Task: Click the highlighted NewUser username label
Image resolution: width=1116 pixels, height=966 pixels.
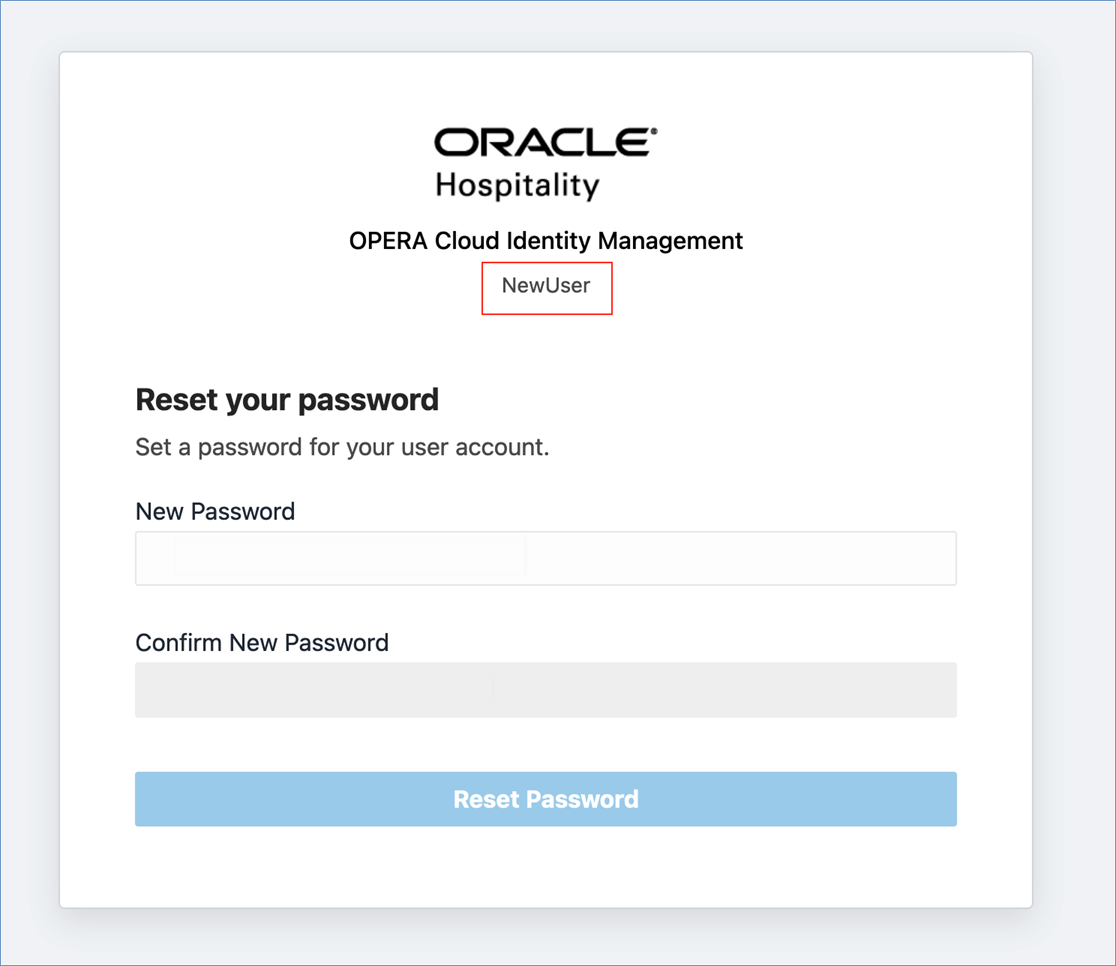Action: (x=546, y=287)
